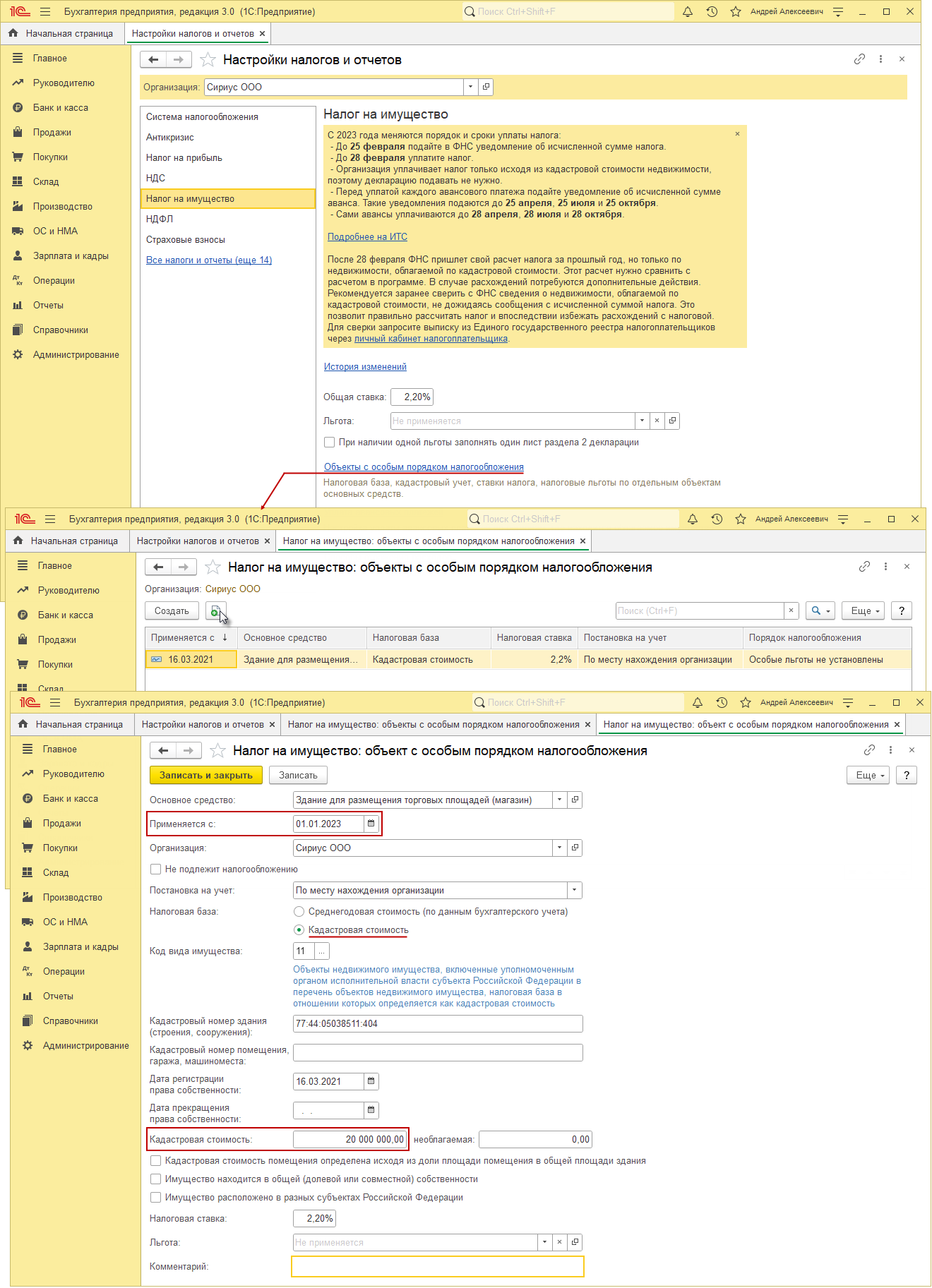Check 'Имущество находится в общей собственности'
932x1288 pixels.
pos(155,1179)
